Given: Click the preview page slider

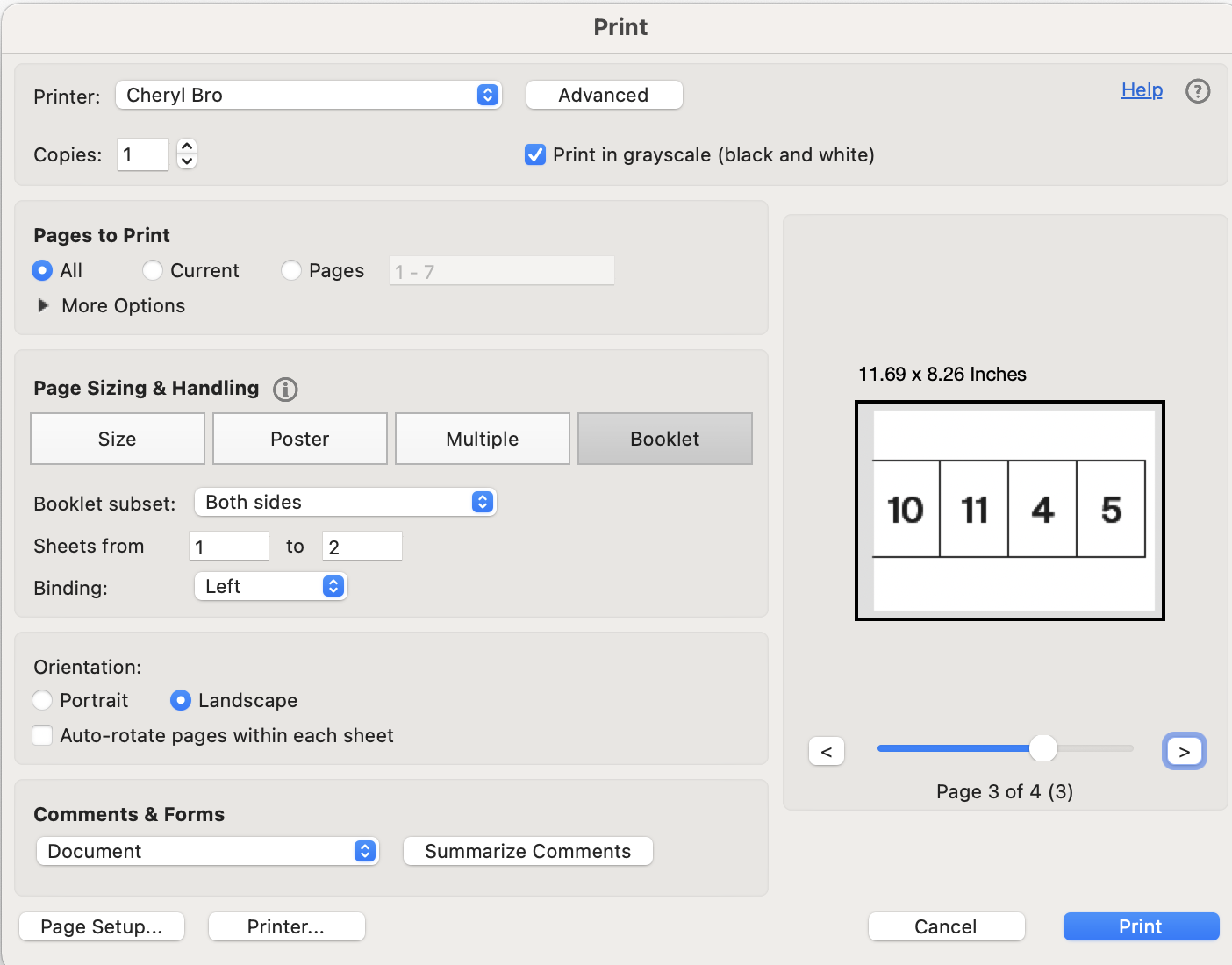Looking at the screenshot, I should pos(1043,748).
